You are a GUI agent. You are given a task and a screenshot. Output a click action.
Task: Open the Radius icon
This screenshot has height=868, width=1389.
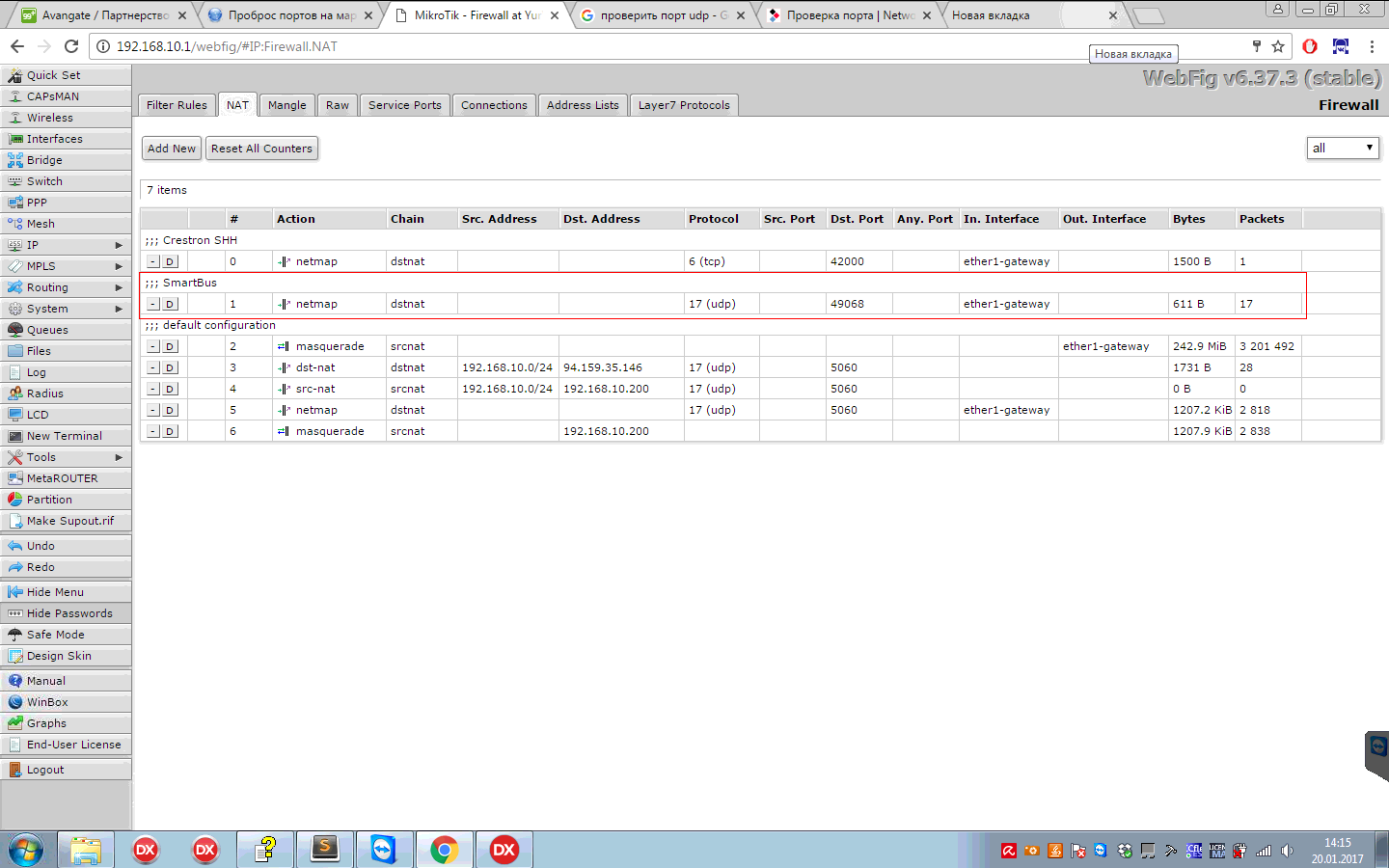[x=14, y=393]
